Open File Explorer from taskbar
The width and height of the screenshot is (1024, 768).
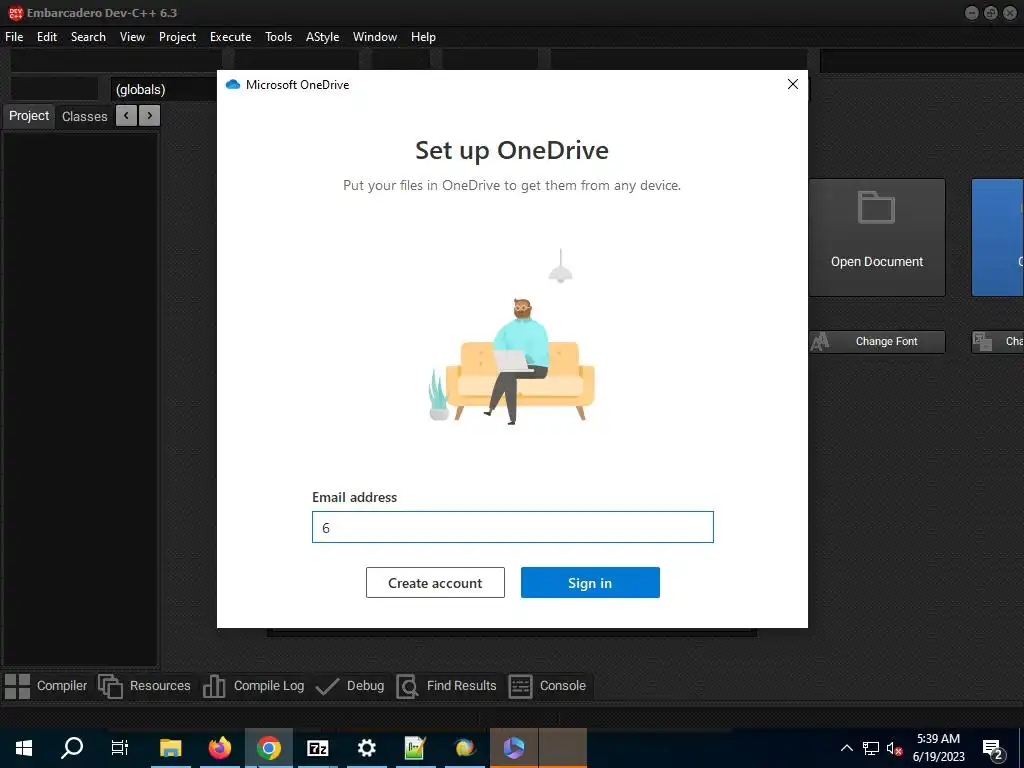[170, 748]
